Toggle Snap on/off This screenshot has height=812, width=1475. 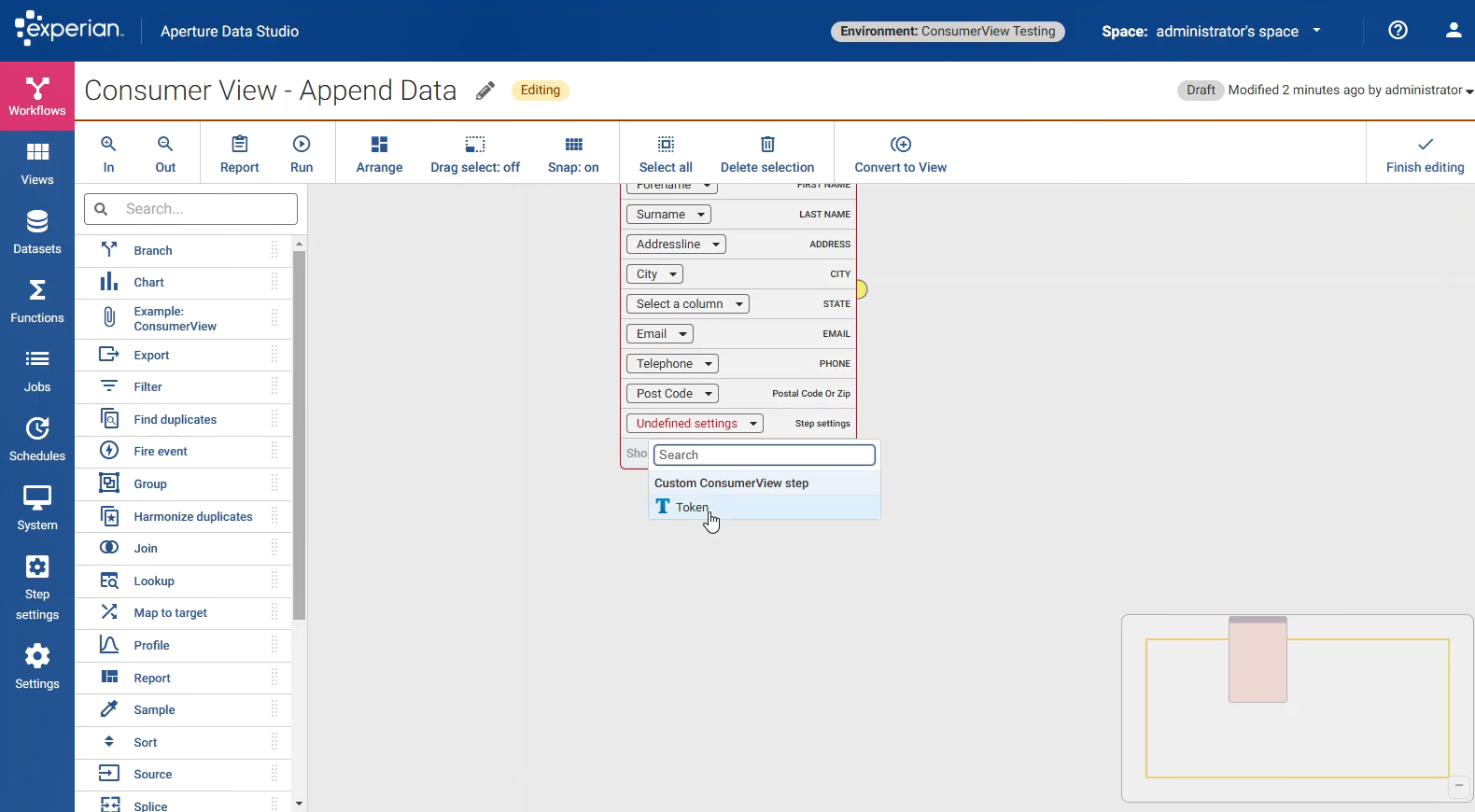[573, 154]
